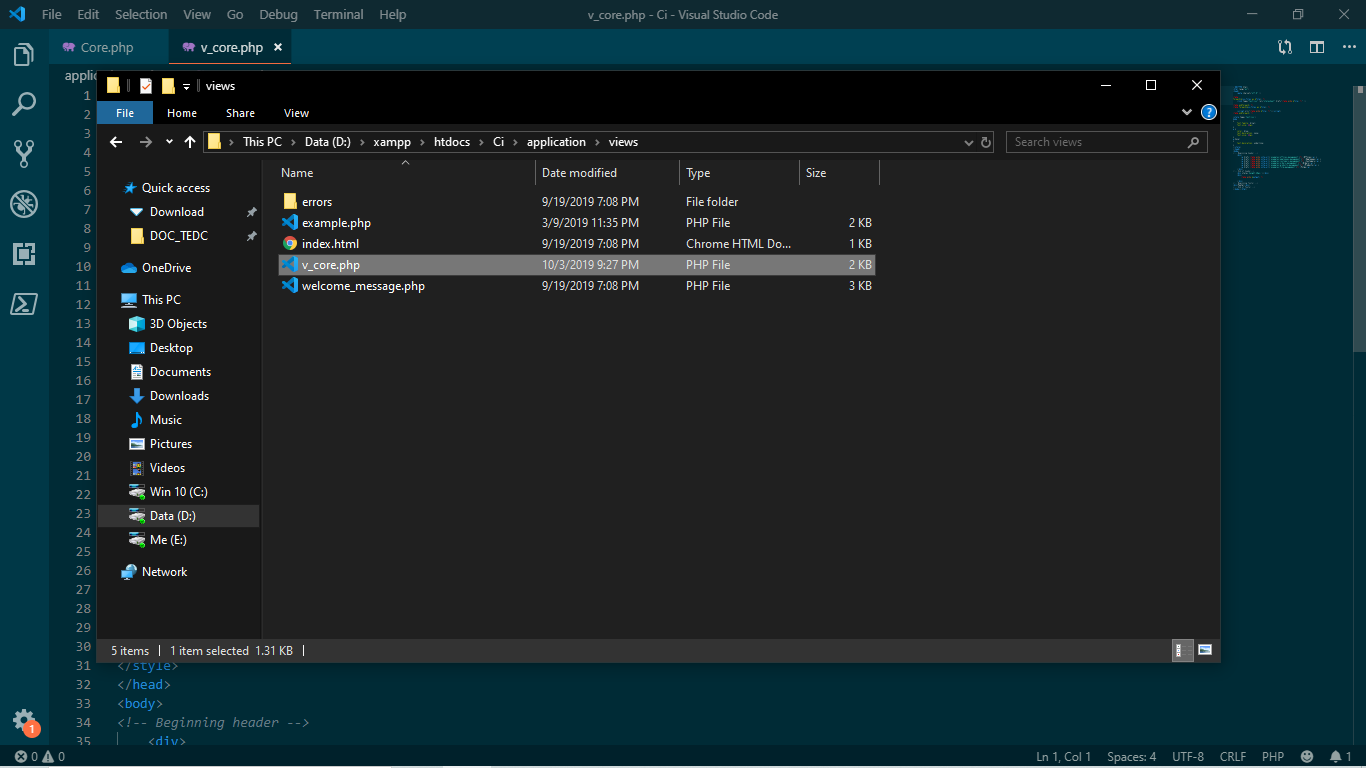1366x768 pixels.
Task: Click the pin icon next to DOC_TEDC
Action: [x=251, y=236]
